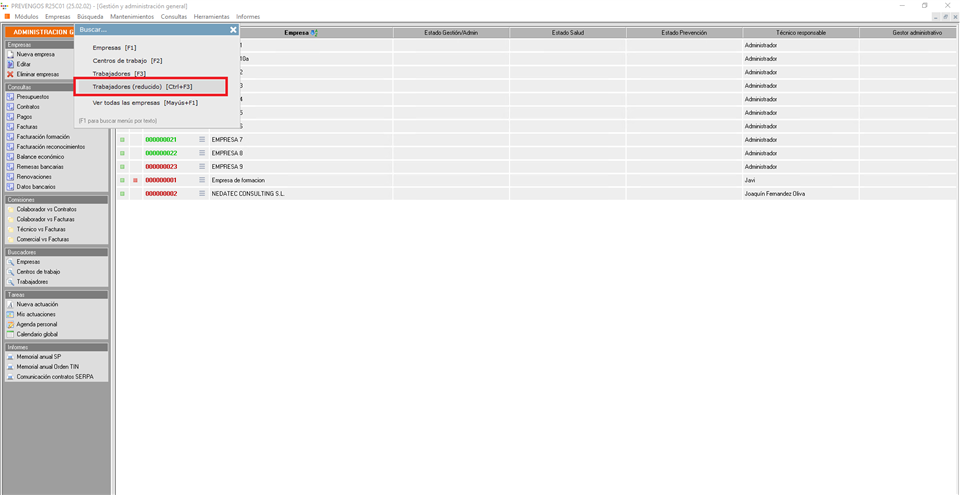960x495 pixels.
Task: Select Centros de trabajo [F2] in Buscar popup
Action: (x=127, y=61)
